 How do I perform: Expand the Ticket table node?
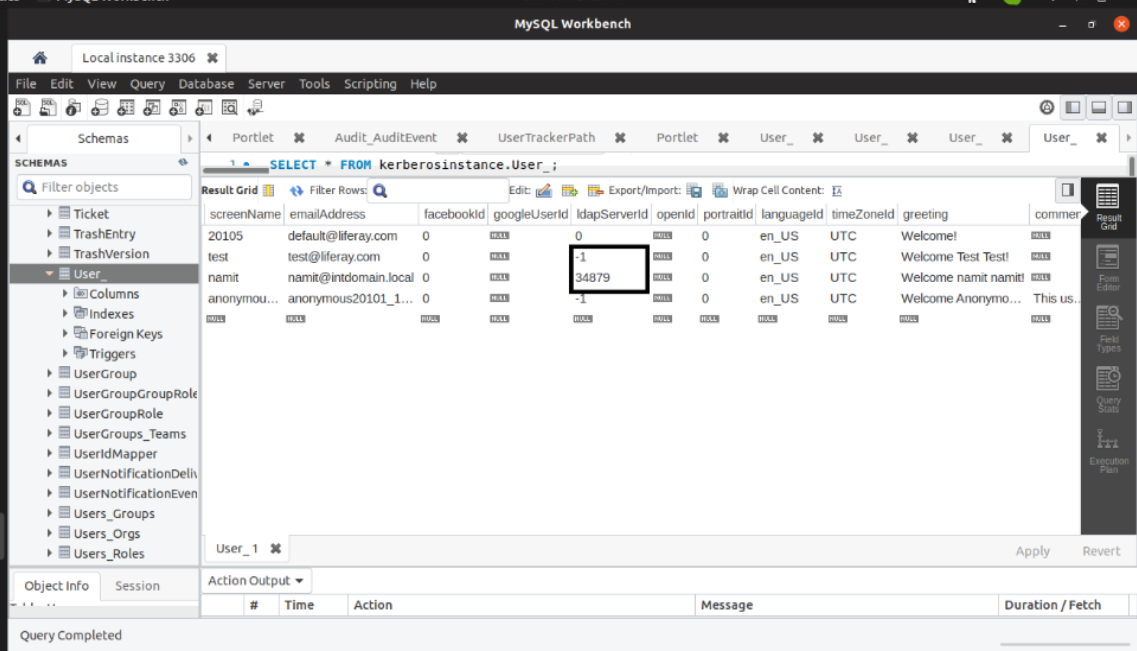tap(49, 214)
